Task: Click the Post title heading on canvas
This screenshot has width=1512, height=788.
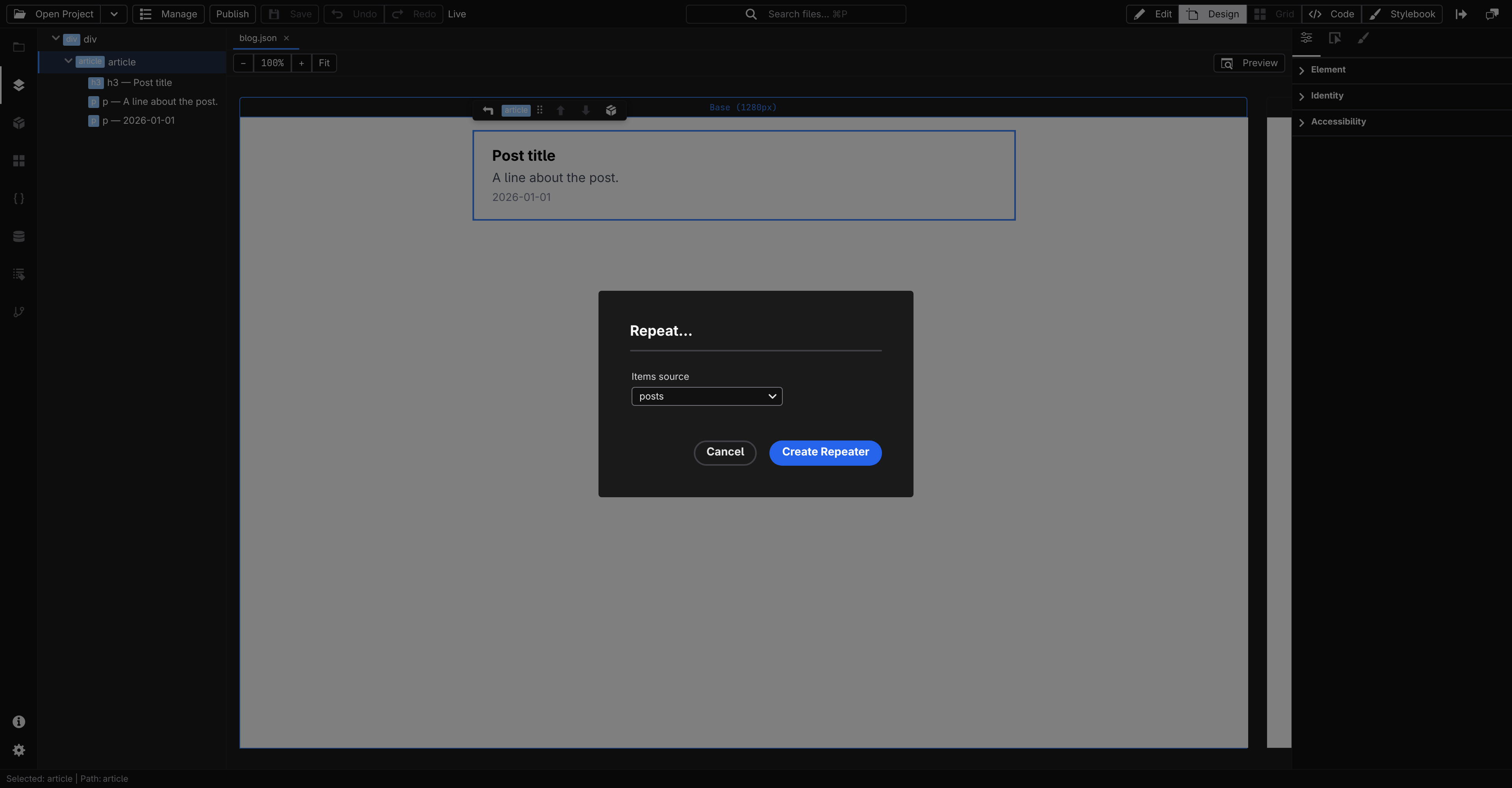Action: (x=524, y=156)
